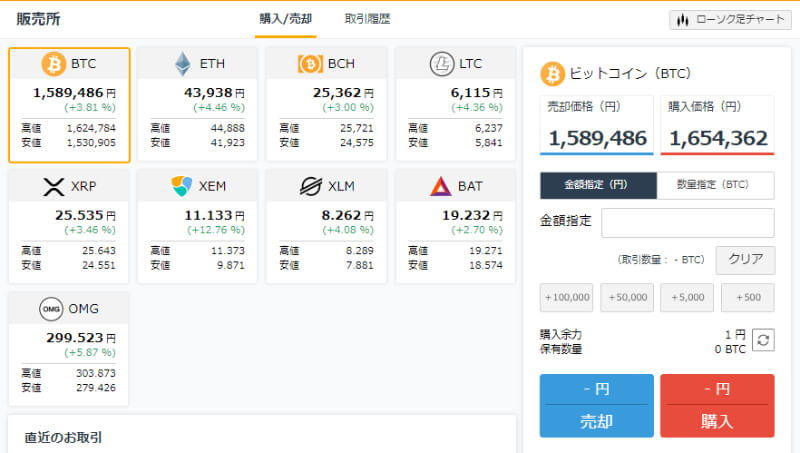
Task: Choose the BCH Bitcoin Cash icon
Action: 310,64
